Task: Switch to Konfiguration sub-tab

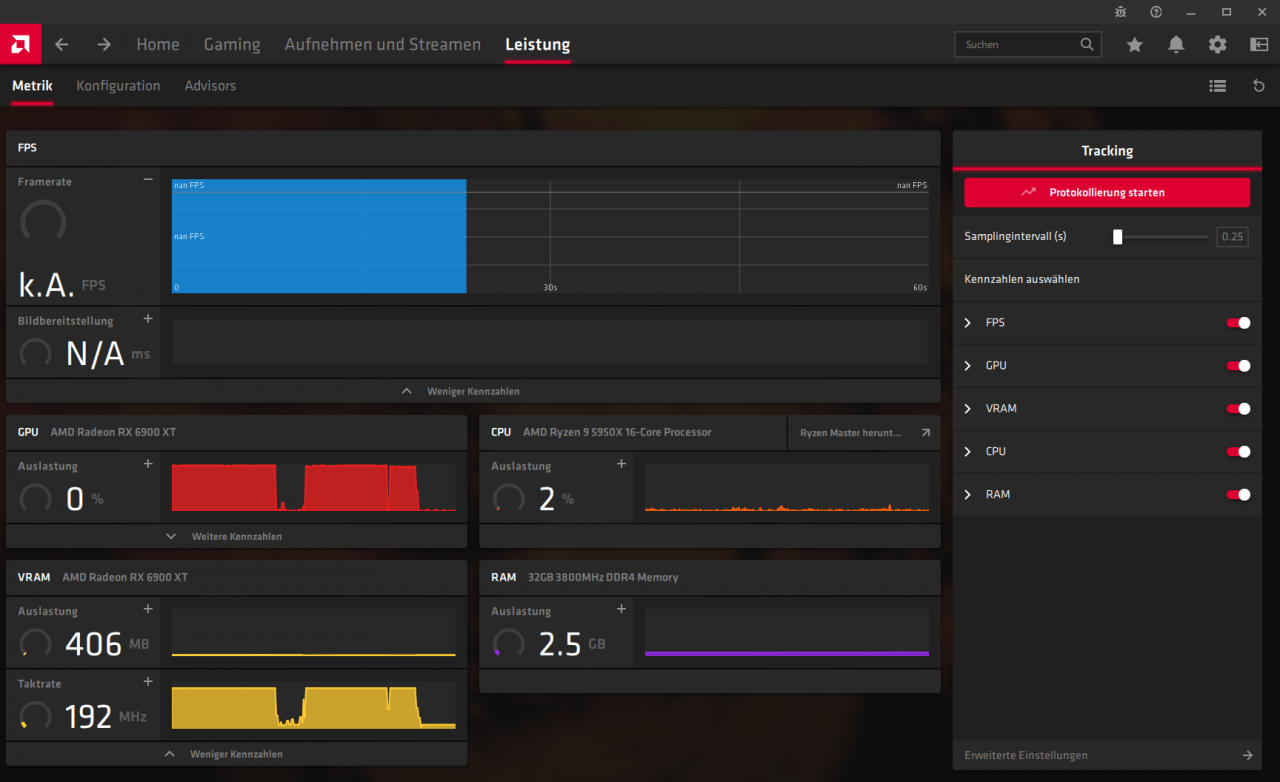Action: click(118, 86)
